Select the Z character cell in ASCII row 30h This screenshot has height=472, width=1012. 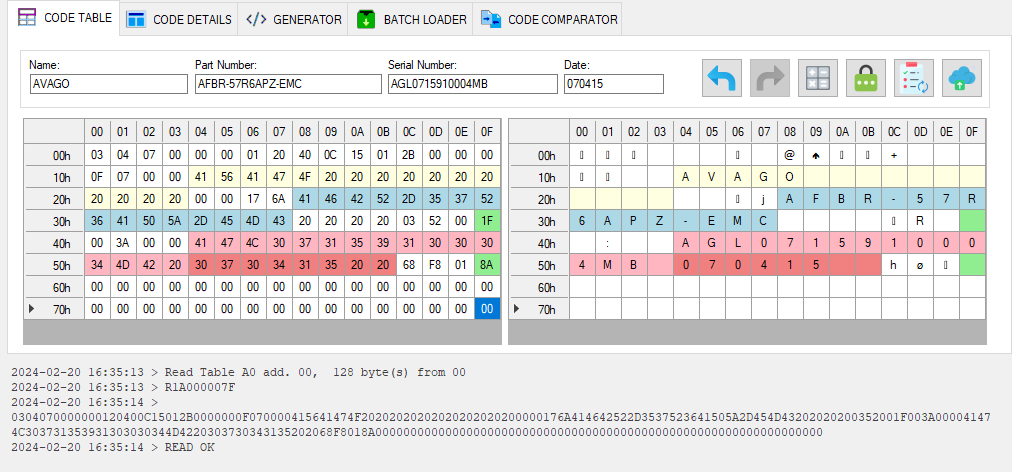pyautogui.click(x=660, y=221)
